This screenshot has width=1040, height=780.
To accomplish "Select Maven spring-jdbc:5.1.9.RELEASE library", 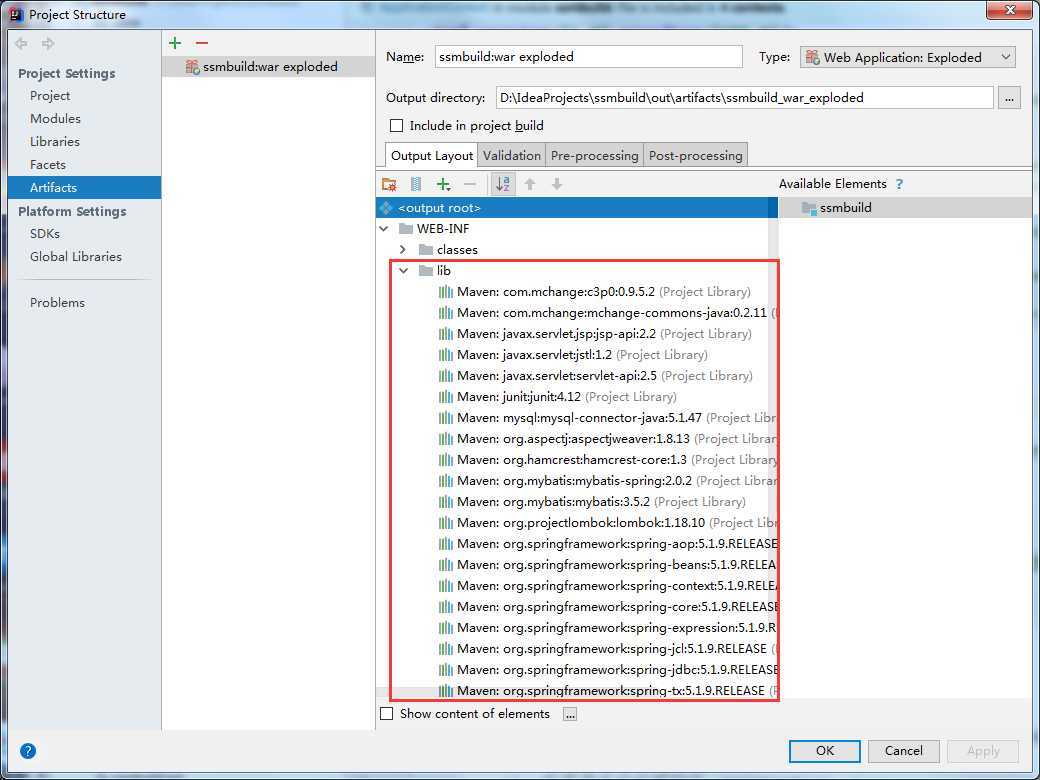I will click(x=608, y=670).
